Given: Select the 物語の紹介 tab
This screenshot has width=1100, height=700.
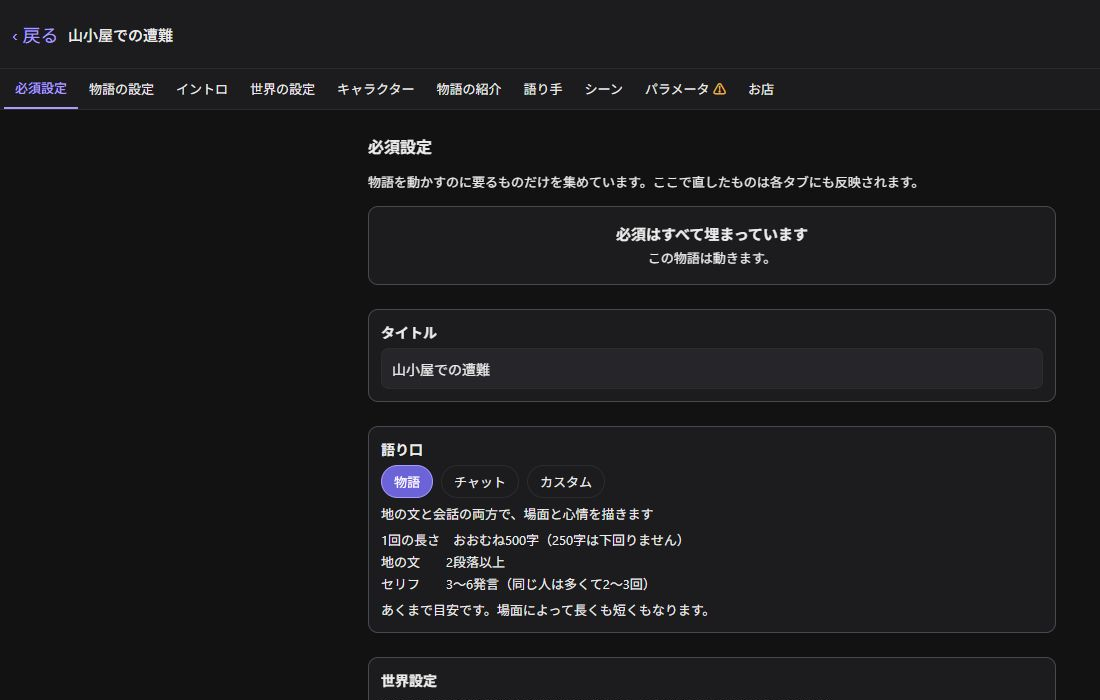Looking at the screenshot, I should pos(469,89).
